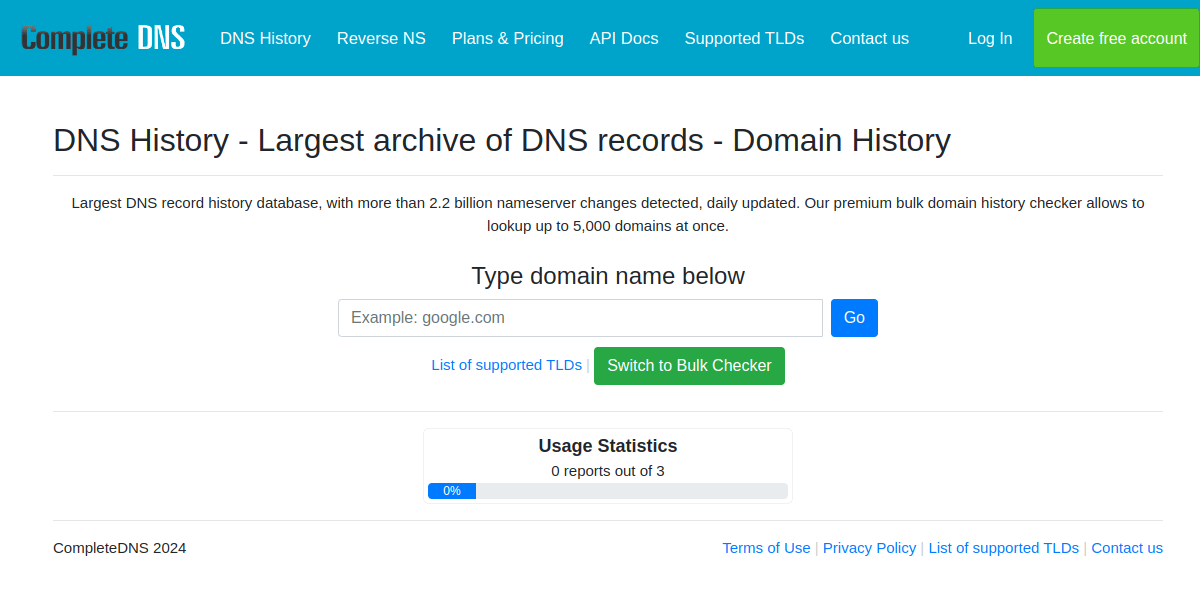Click footer List of supported TLDs link
Viewport: 1200px width, 600px height.
click(1003, 548)
